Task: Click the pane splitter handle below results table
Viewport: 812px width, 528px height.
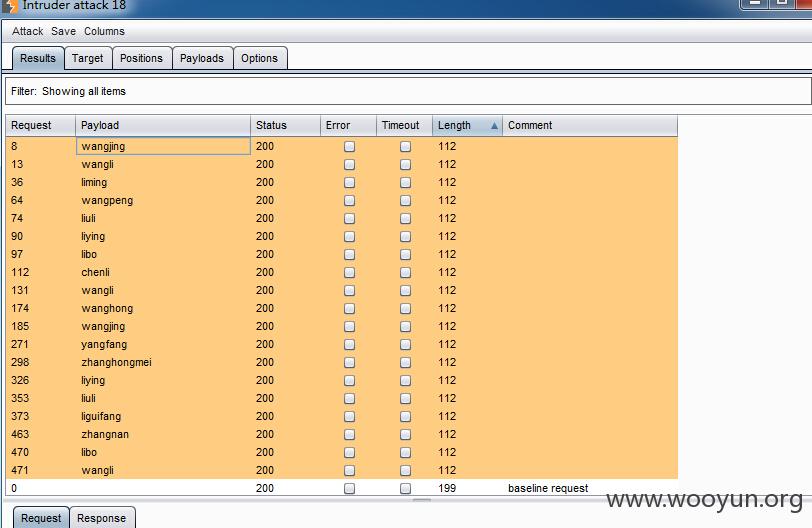Action: pos(422,500)
